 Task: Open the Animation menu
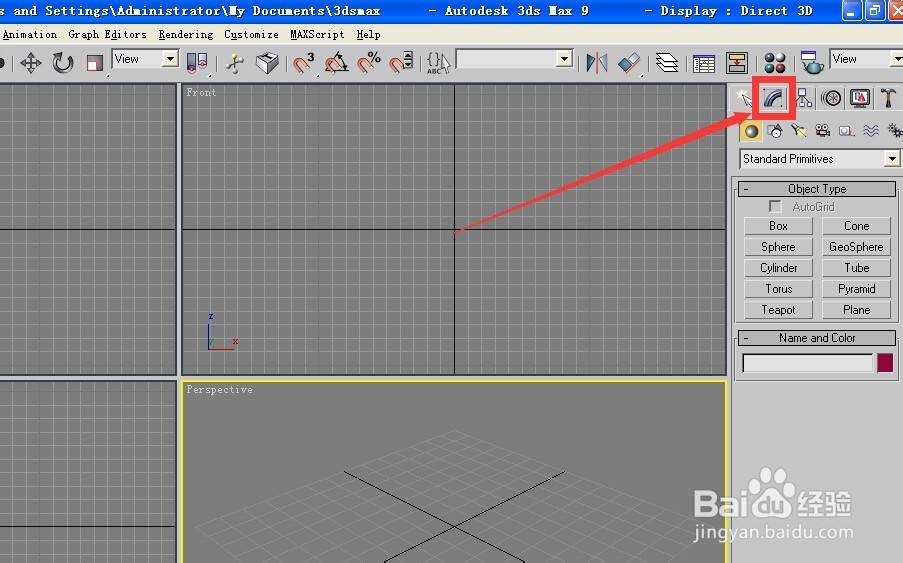(x=30, y=35)
